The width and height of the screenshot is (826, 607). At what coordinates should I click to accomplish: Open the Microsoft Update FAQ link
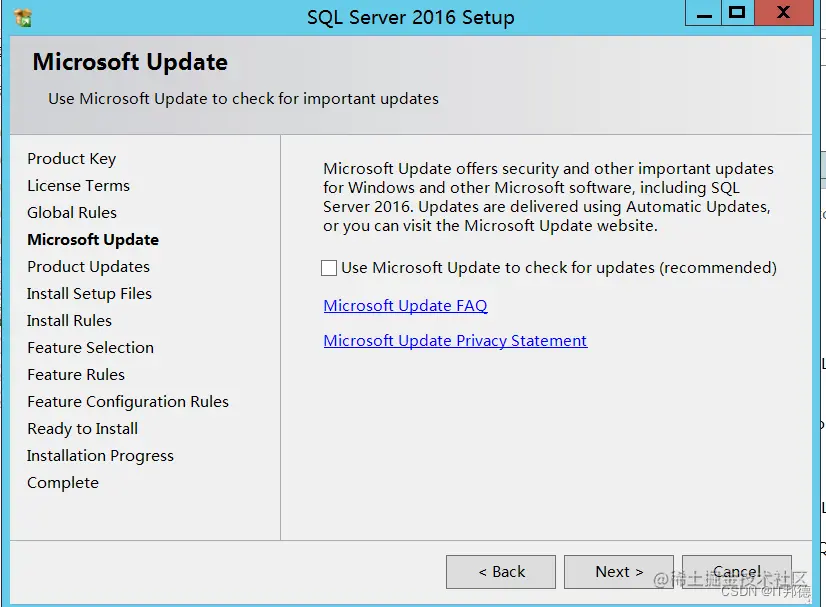(405, 306)
